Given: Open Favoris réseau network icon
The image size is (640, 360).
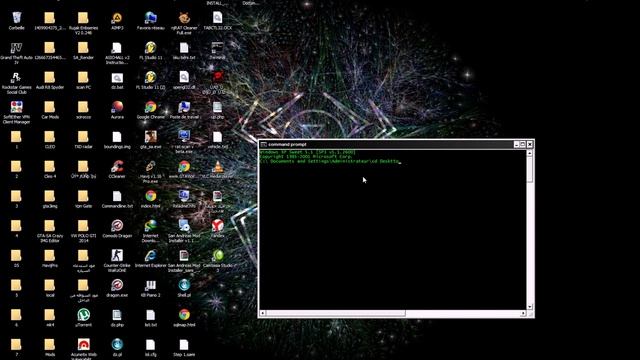Looking at the screenshot, I should point(151,18).
